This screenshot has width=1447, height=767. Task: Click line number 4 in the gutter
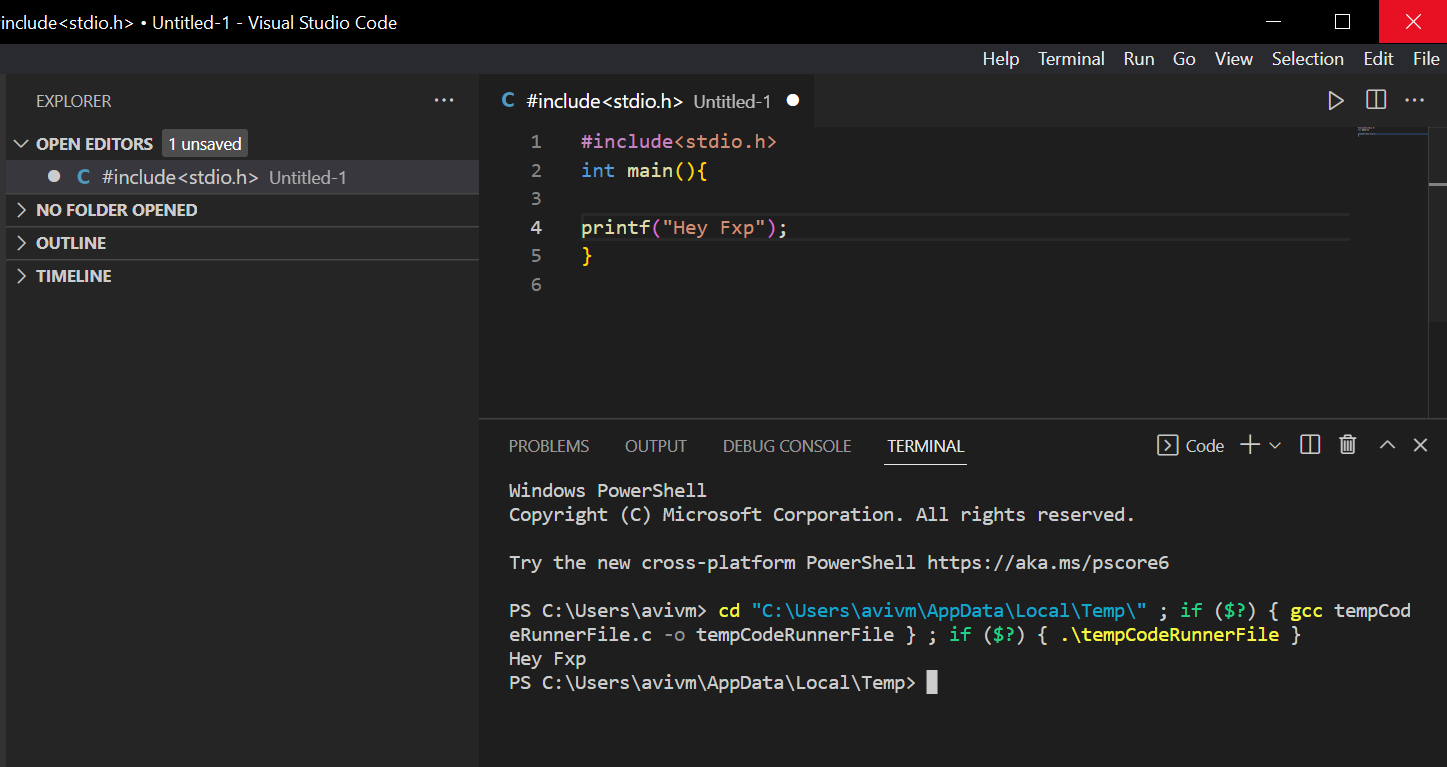pos(536,228)
